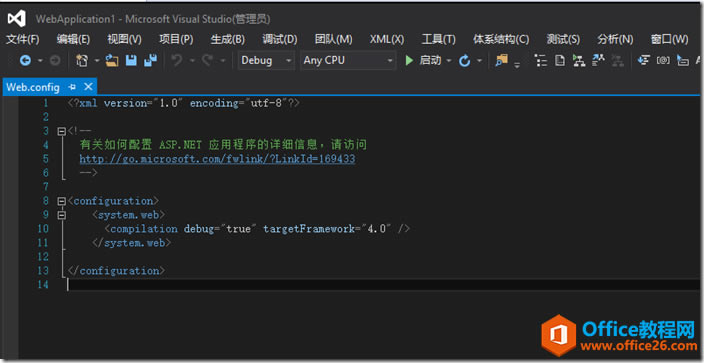Image resolution: width=704 pixels, height=363 pixels.
Task: Open the 视图(V) menu
Action: (124, 40)
